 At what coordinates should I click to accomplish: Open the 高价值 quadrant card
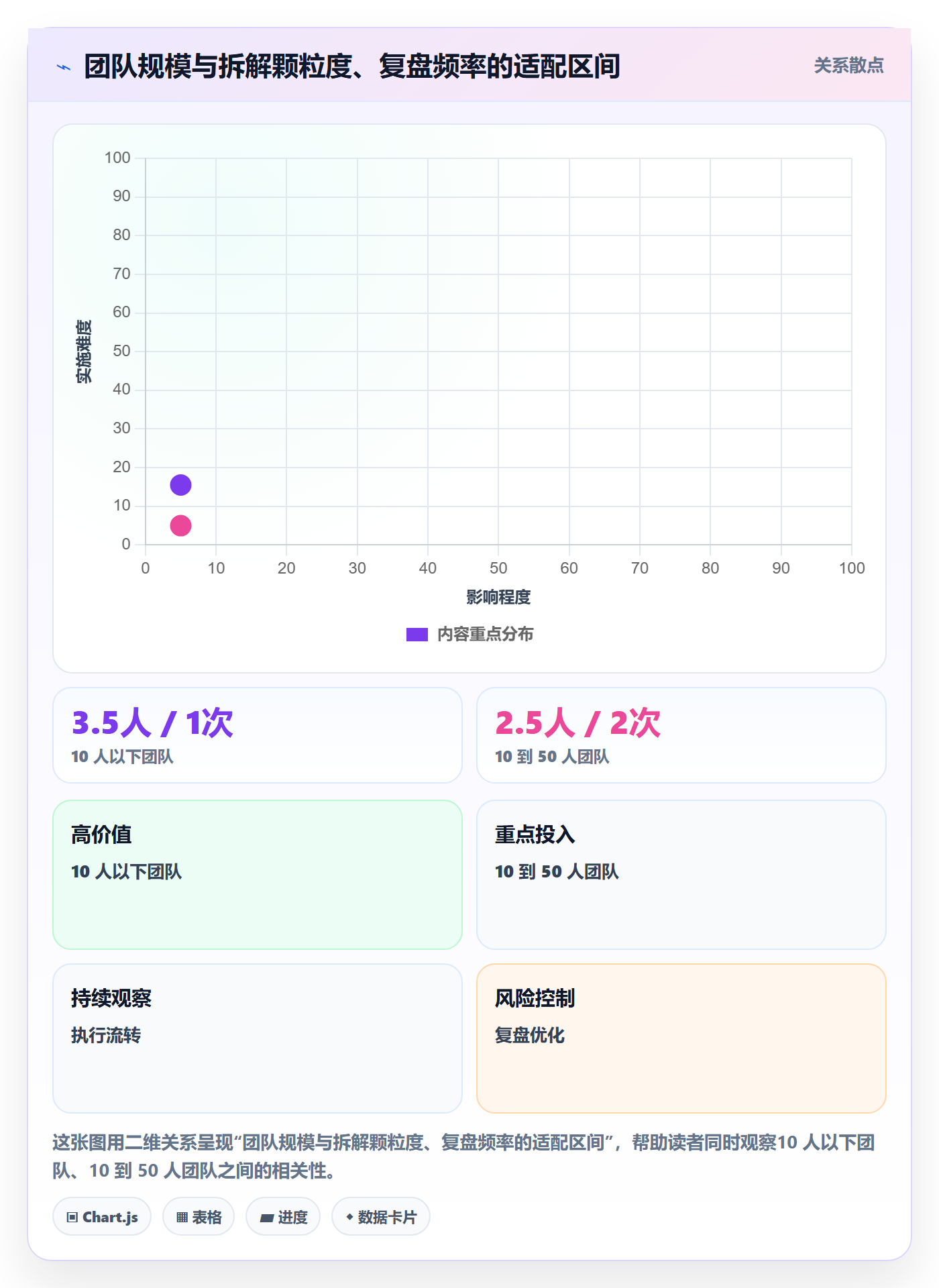(x=258, y=875)
